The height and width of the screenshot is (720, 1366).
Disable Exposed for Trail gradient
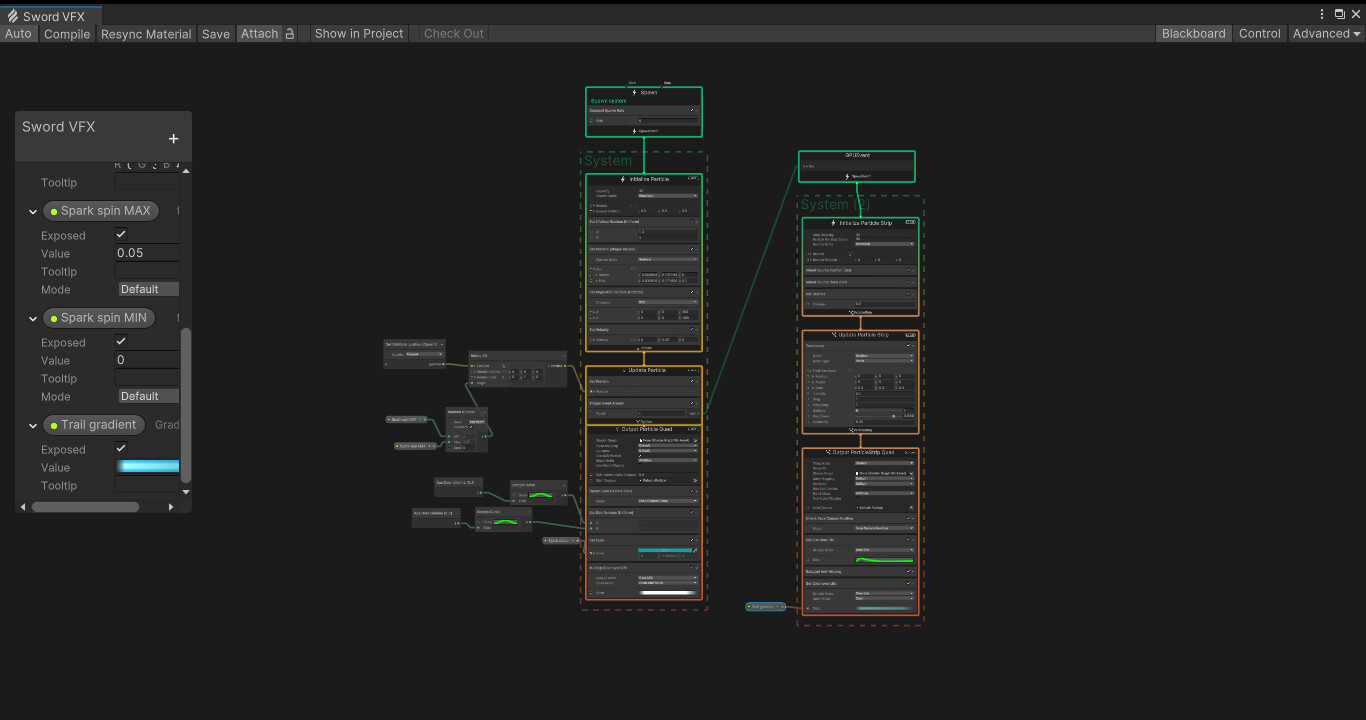tap(121, 449)
